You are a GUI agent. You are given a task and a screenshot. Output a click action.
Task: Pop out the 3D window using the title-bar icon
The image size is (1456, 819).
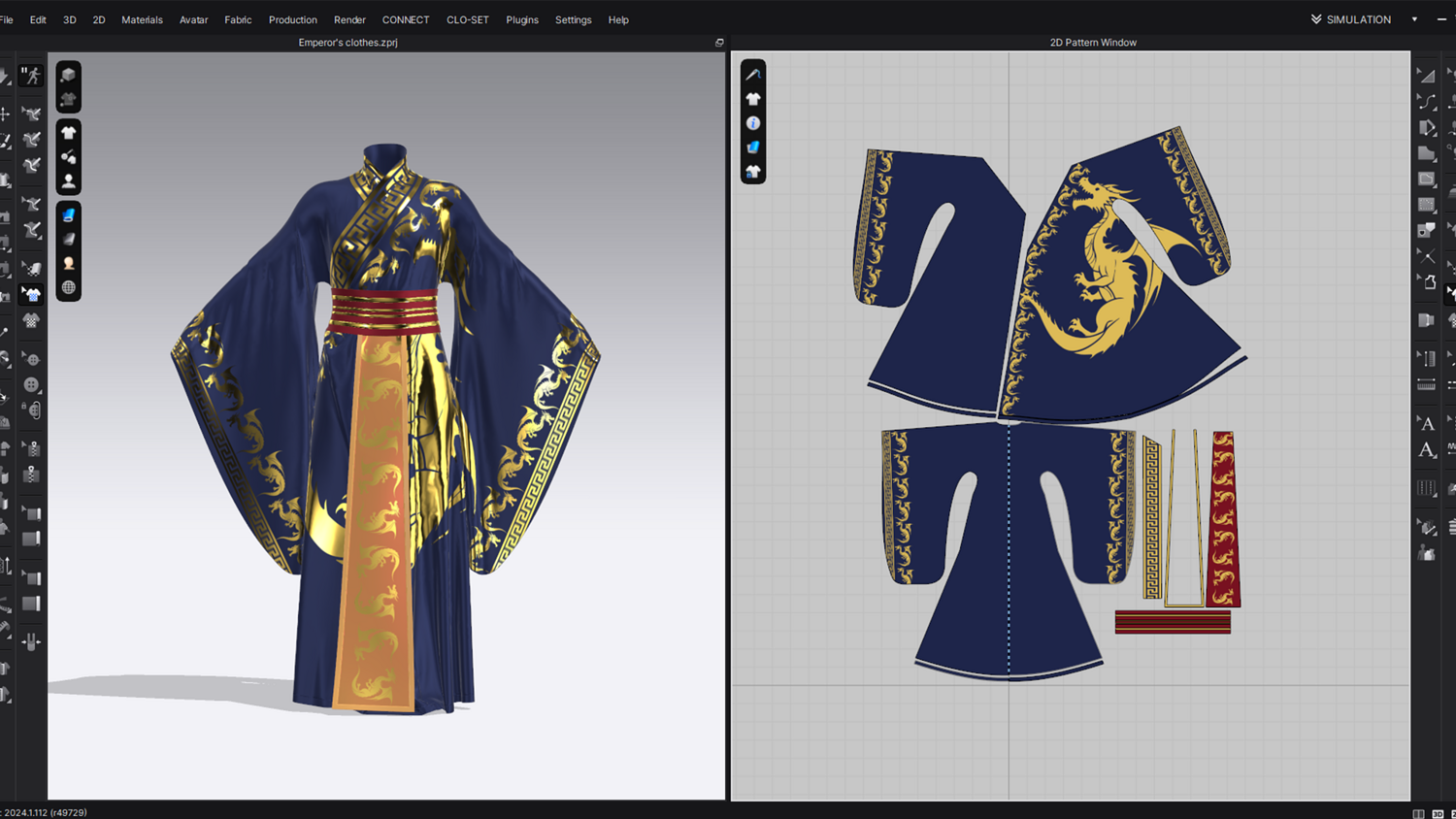[719, 43]
